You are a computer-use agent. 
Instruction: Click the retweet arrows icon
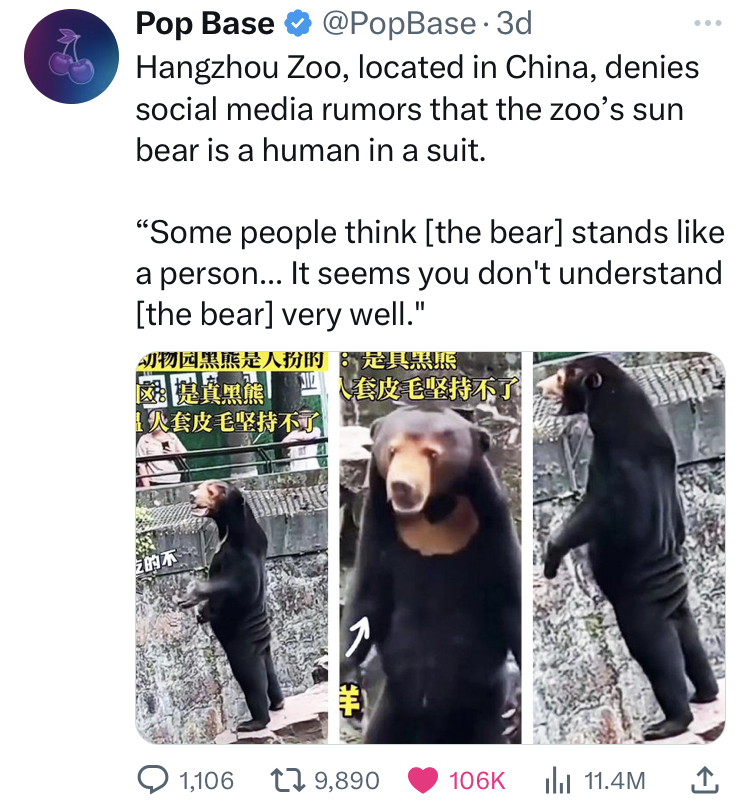coord(287,780)
